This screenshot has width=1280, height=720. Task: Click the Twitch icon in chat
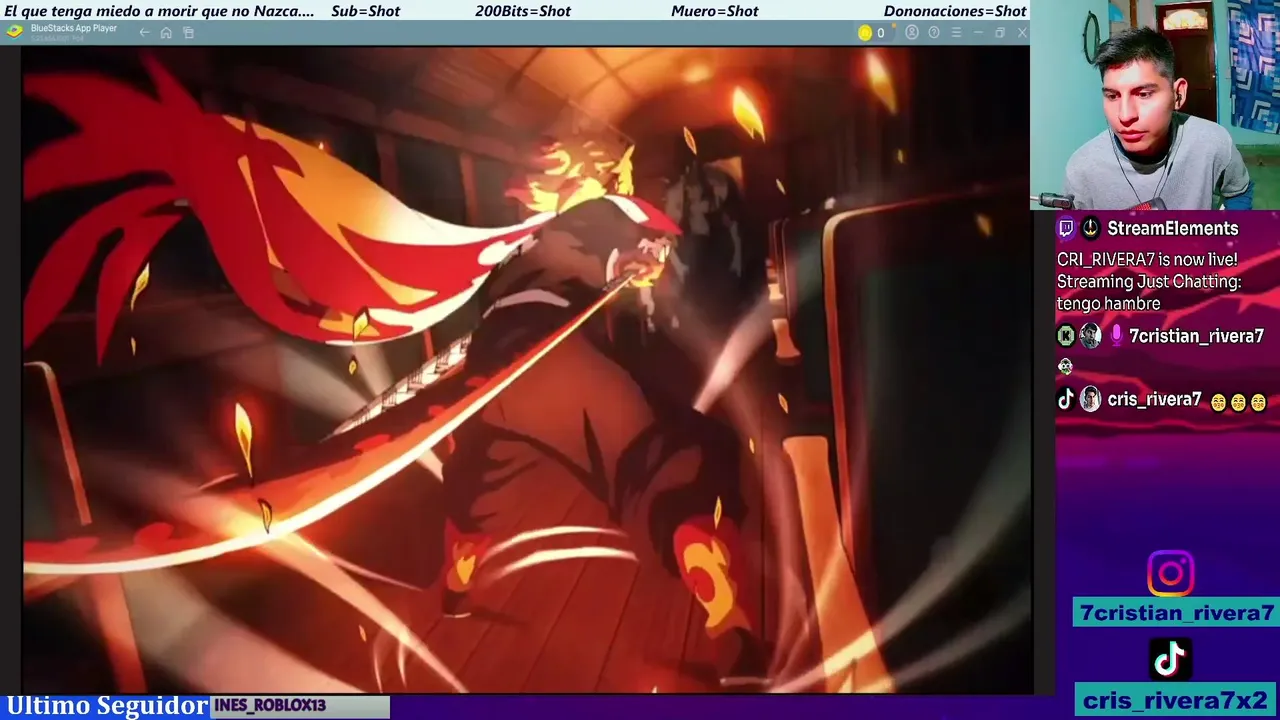tap(1066, 228)
